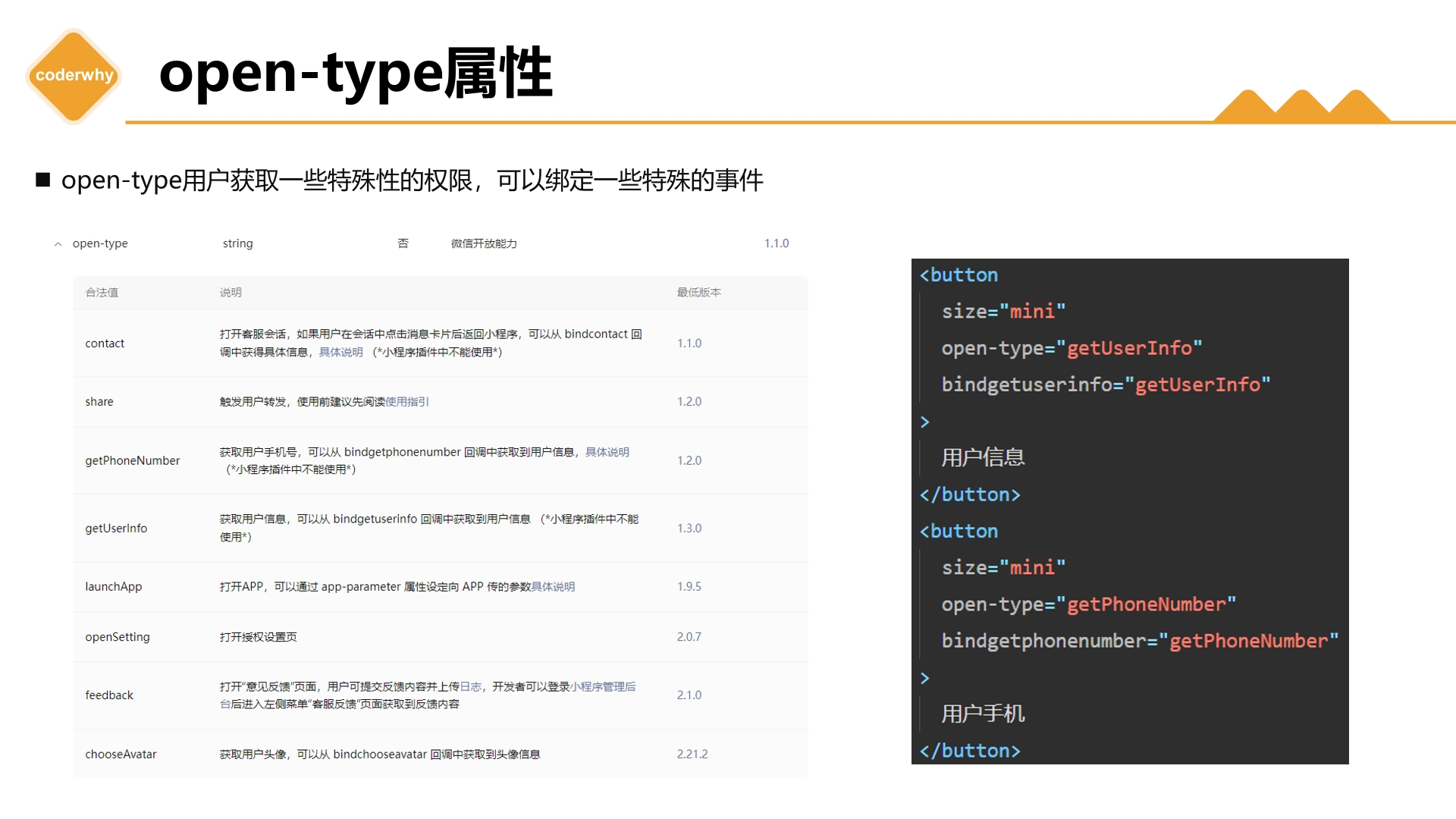Screen dimensions: 1456x819
Task: Click the 'open-type' attribute name
Action: coord(100,243)
